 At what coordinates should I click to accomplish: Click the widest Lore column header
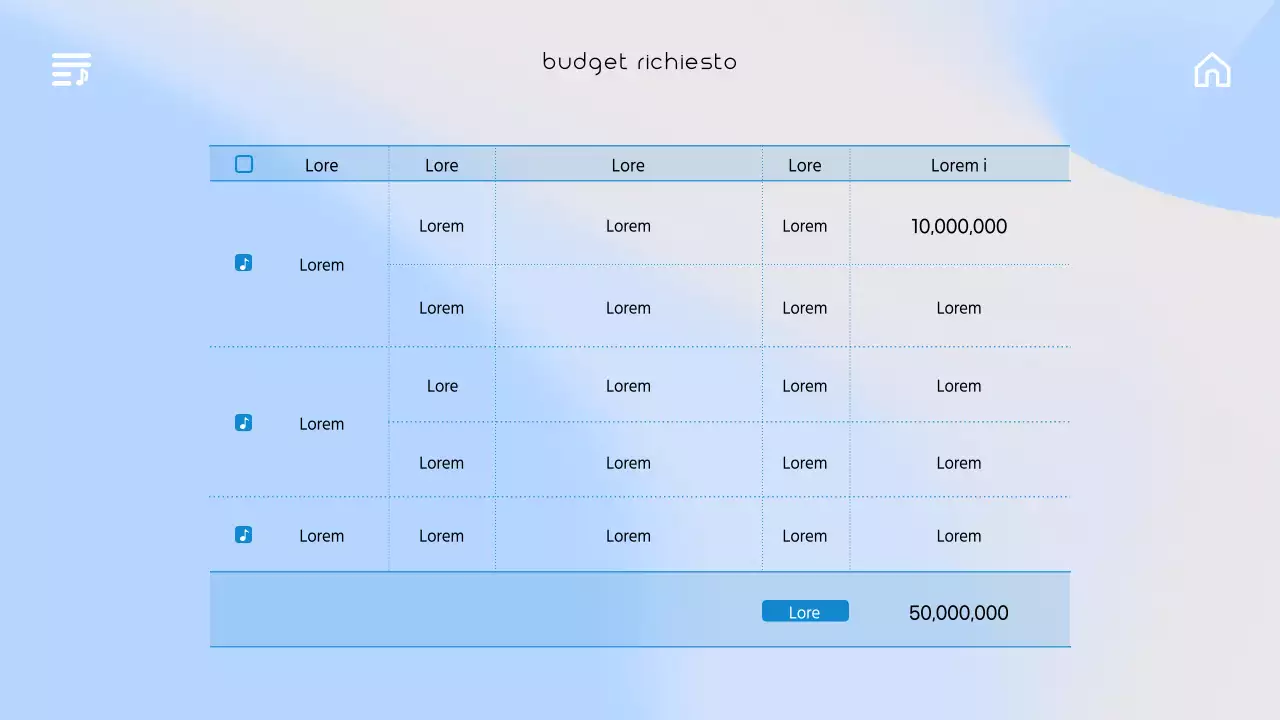coord(628,165)
